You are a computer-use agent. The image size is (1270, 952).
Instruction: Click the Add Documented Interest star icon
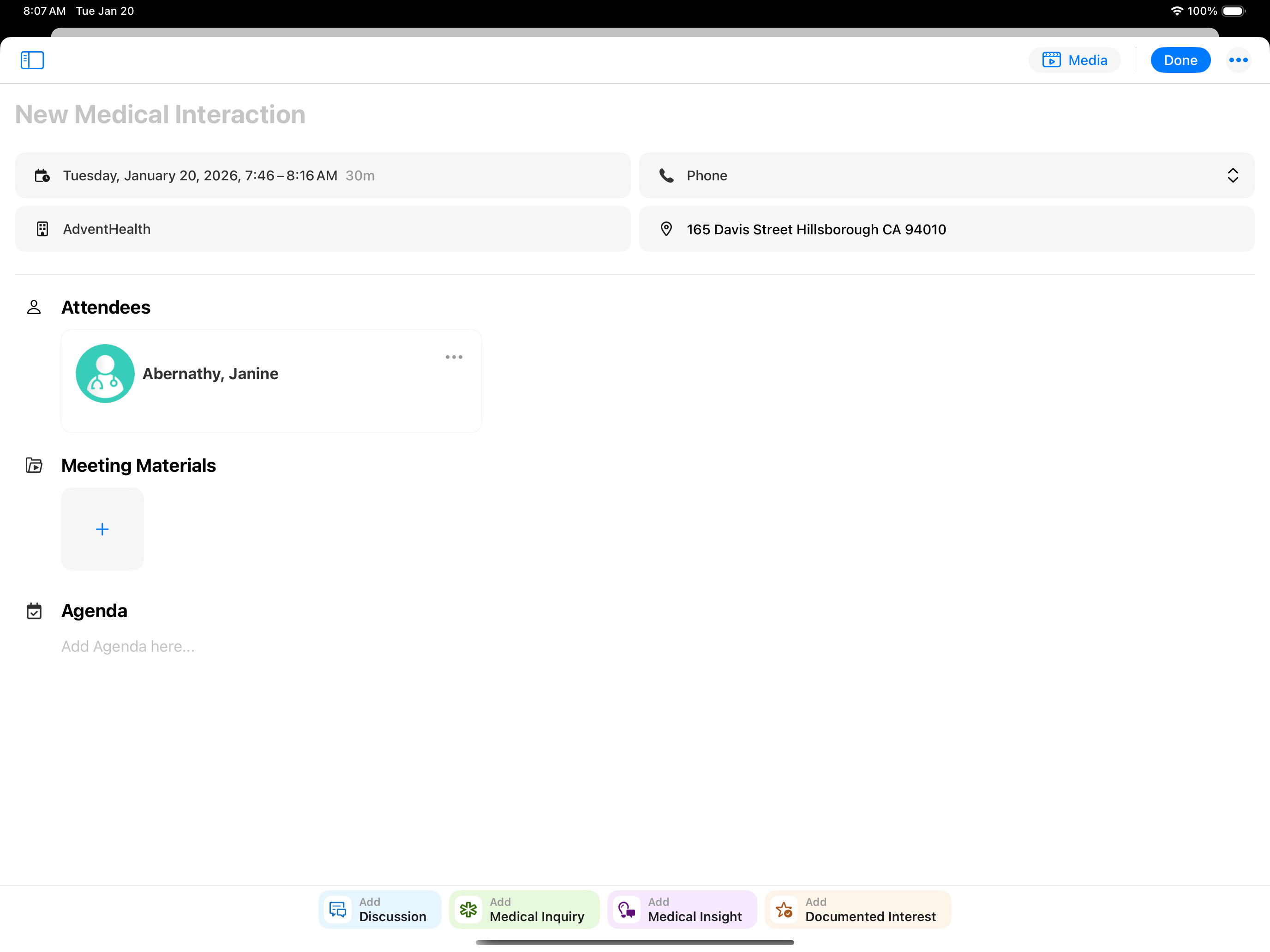784,910
